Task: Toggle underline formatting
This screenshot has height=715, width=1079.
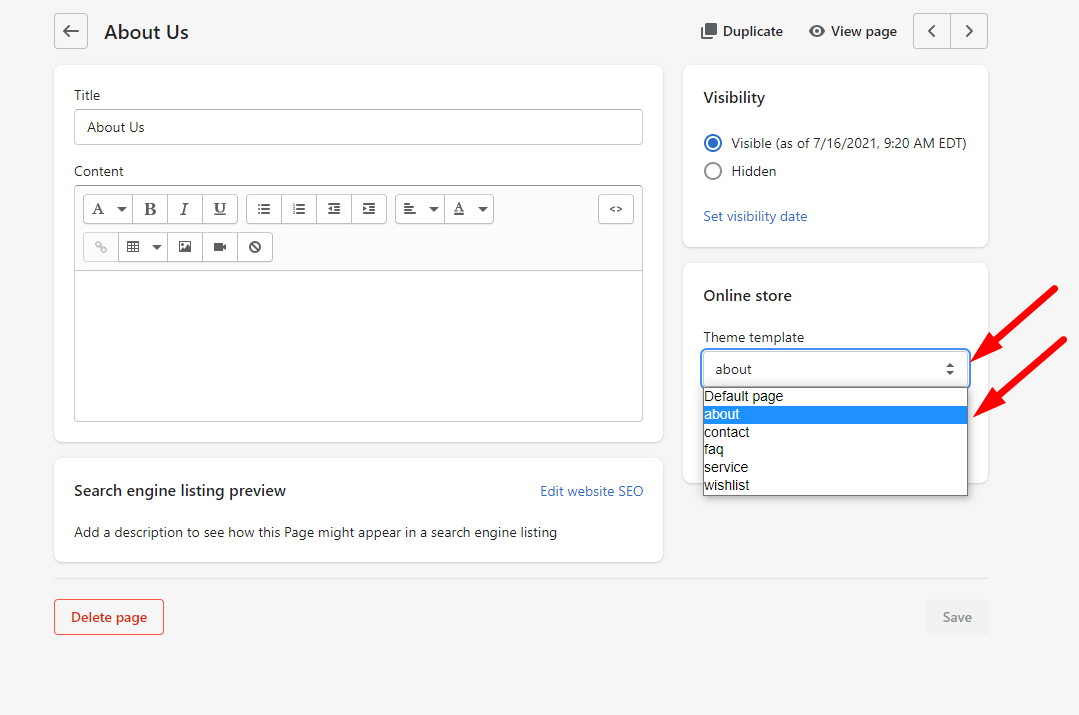Action: tap(220, 209)
